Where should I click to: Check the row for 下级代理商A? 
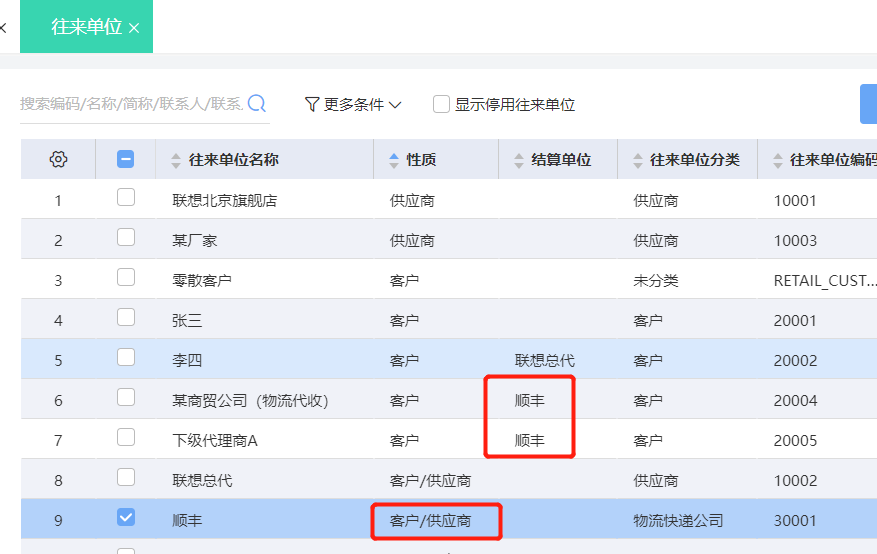coord(126,437)
